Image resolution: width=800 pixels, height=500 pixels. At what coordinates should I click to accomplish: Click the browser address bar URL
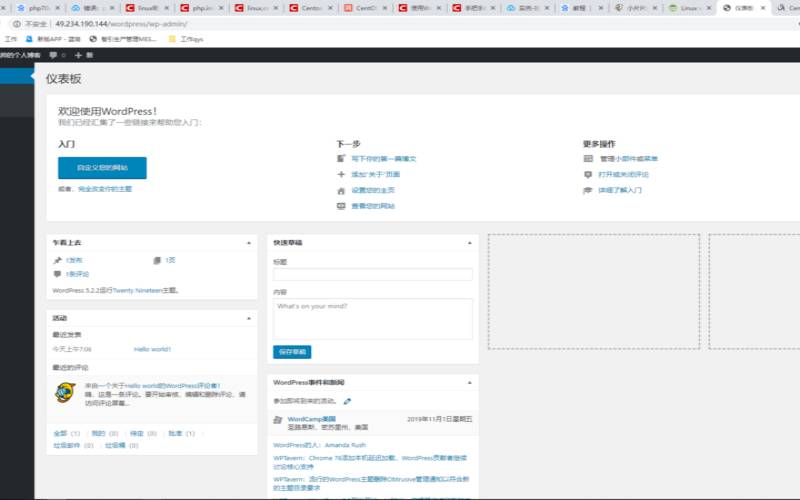(121, 24)
